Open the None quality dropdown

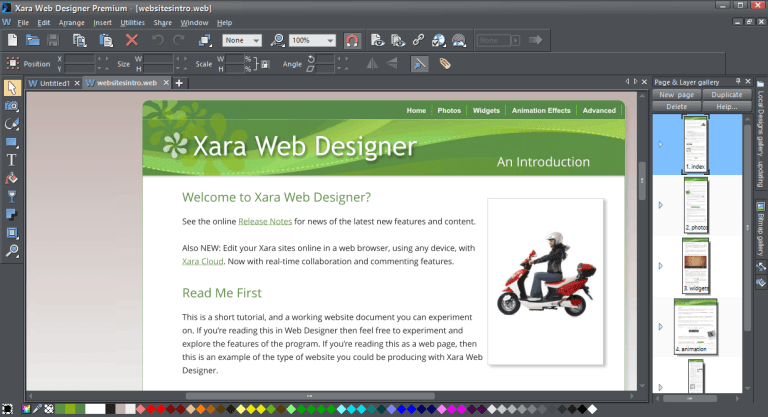click(242, 40)
